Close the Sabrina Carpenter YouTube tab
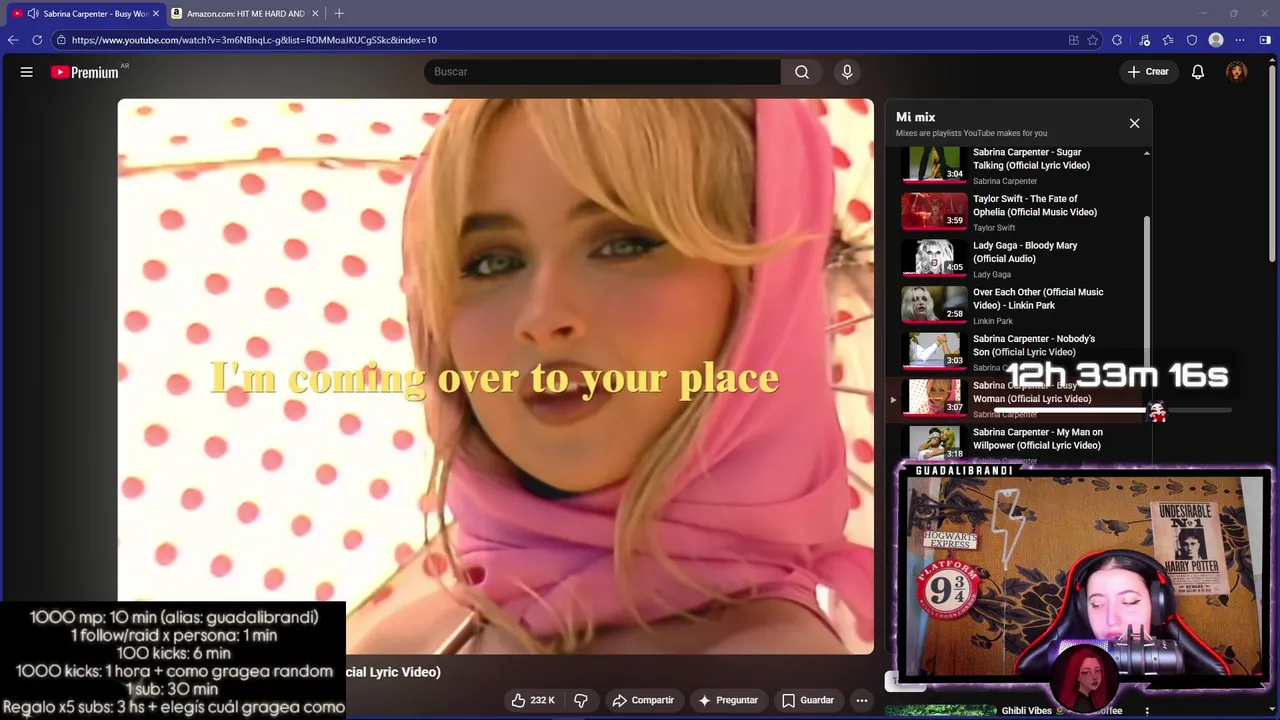1280x720 pixels. [155, 13]
